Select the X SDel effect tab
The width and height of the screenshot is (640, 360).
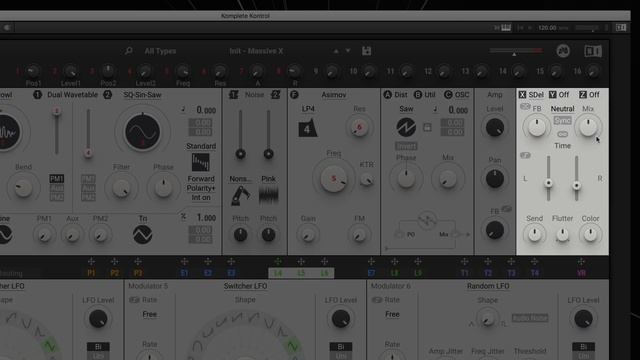tap(531, 95)
